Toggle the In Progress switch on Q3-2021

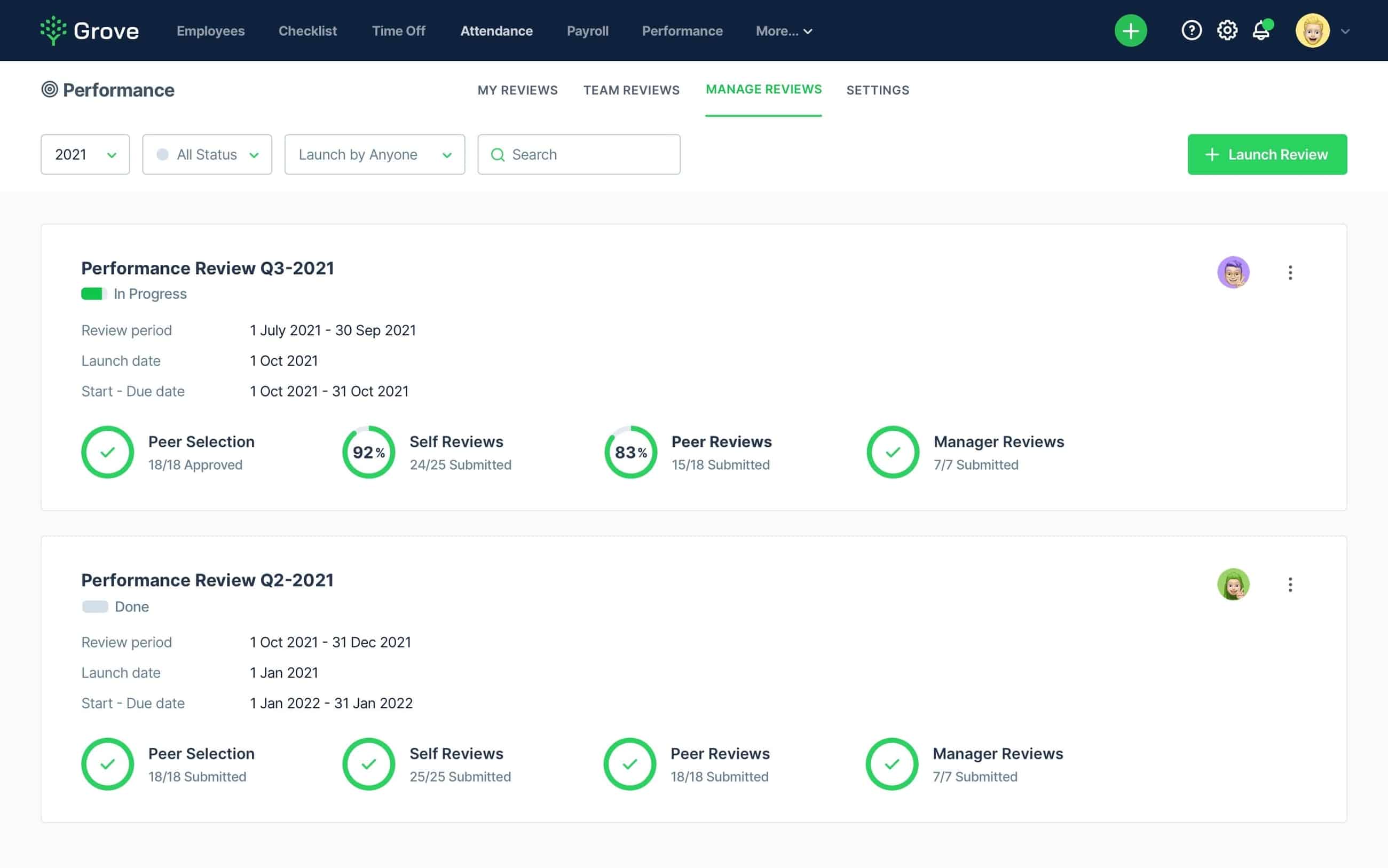click(93, 294)
